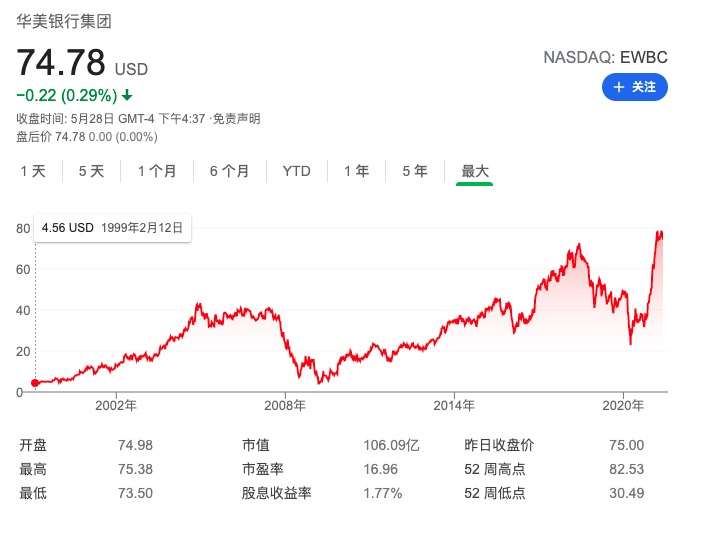705x538 pixels.
Task: Click the −0.22 (0.29%) price change
Action: click(x=67, y=95)
